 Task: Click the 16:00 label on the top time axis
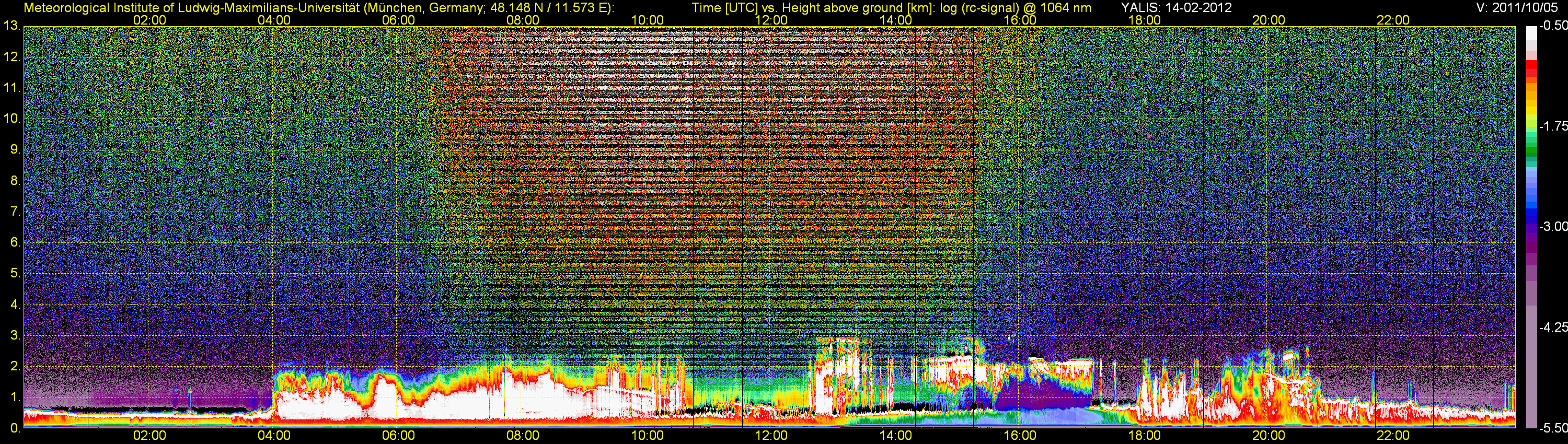pos(1020,20)
